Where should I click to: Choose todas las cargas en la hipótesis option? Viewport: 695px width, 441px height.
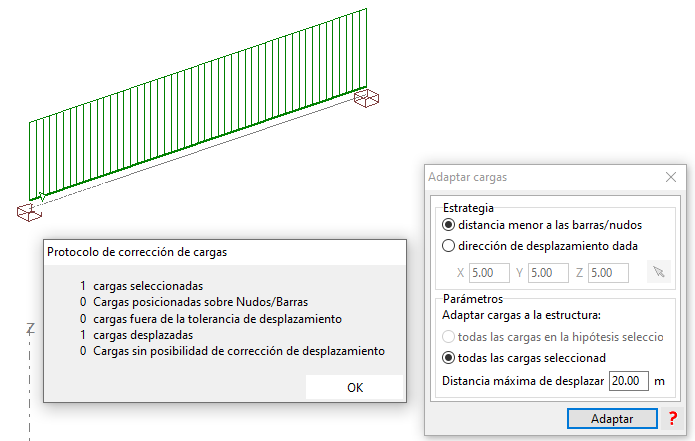[x=553, y=337]
